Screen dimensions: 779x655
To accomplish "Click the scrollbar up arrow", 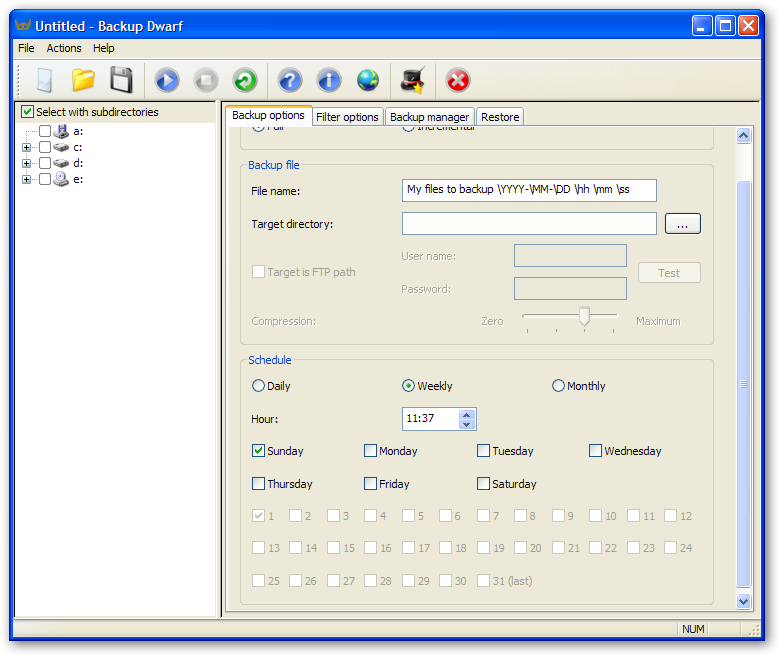I will pyautogui.click(x=743, y=136).
